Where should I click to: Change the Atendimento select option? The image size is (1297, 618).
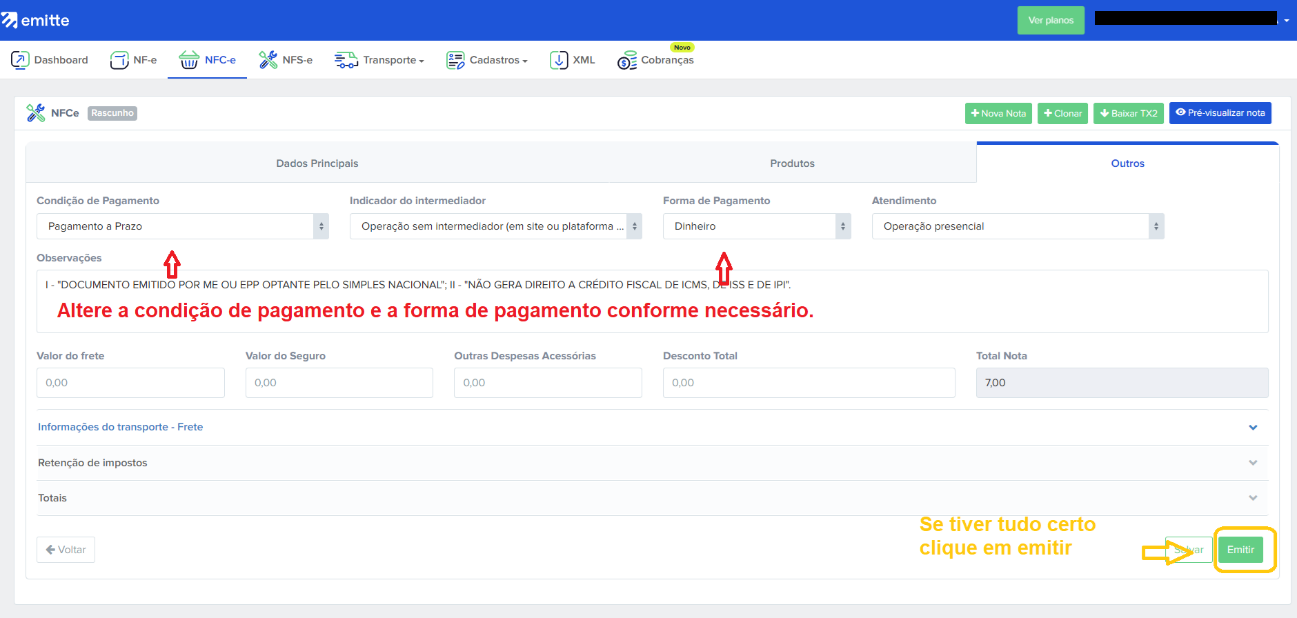tap(1017, 226)
